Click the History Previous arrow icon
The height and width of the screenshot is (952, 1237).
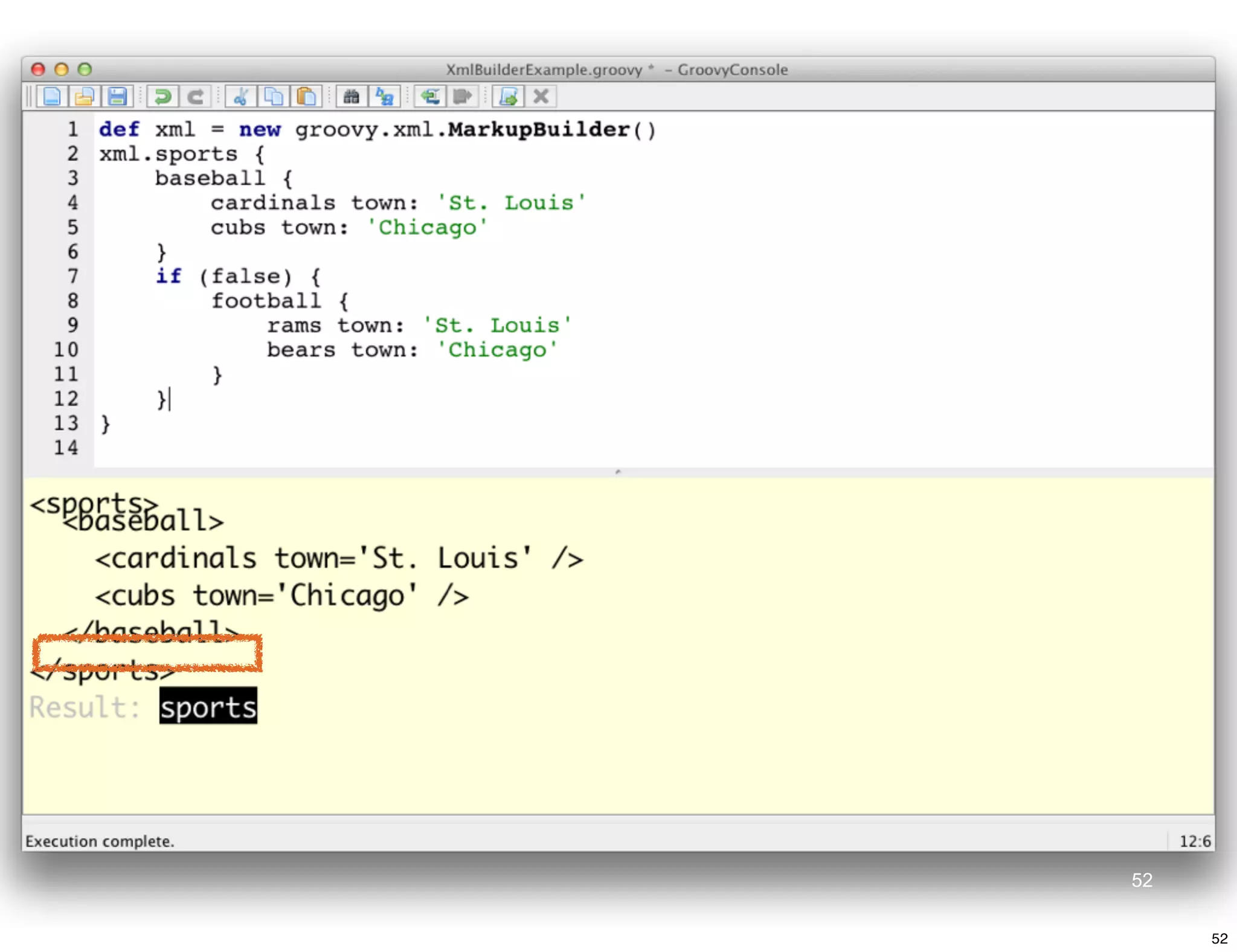pos(430,97)
